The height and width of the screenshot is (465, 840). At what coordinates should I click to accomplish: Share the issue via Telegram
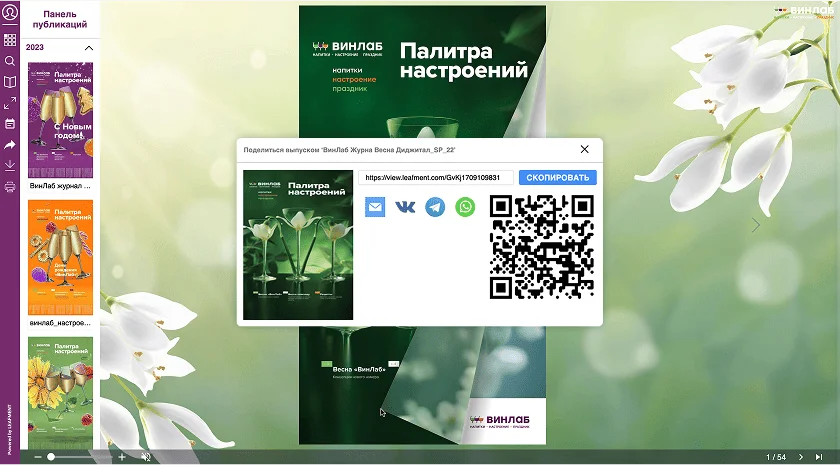[x=435, y=207]
